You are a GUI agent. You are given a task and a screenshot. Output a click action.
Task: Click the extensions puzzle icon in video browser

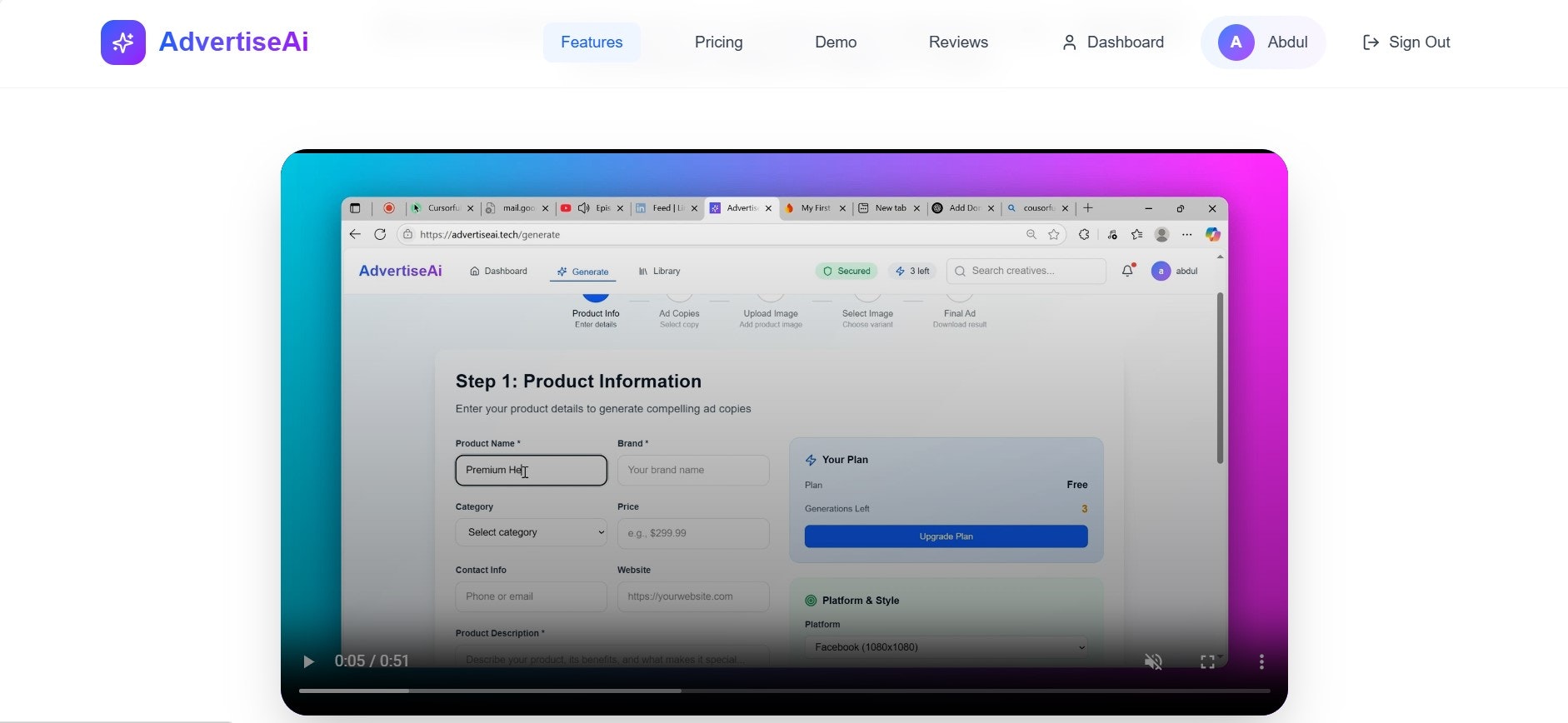coord(1084,235)
